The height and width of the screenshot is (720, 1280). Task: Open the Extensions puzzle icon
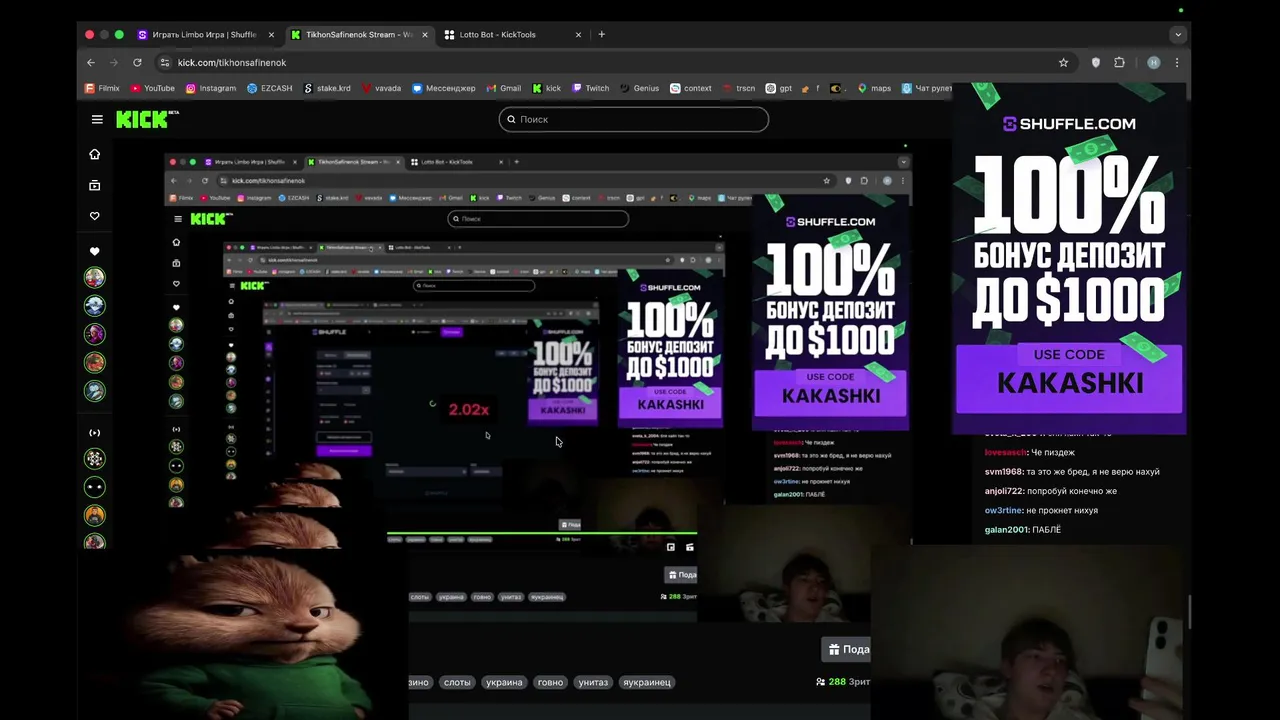1119,62
